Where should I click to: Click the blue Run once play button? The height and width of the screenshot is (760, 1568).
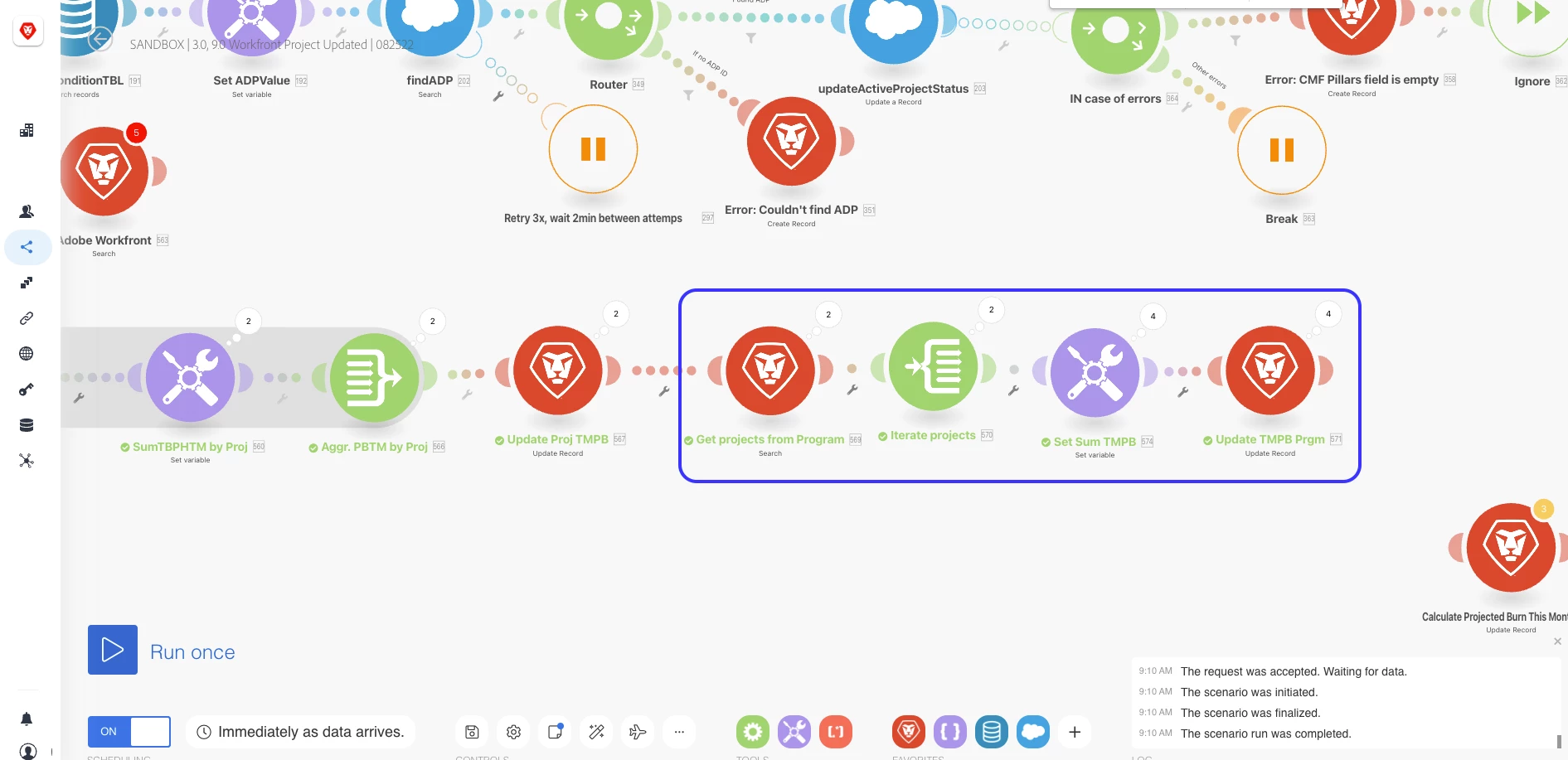click(113, 650)
